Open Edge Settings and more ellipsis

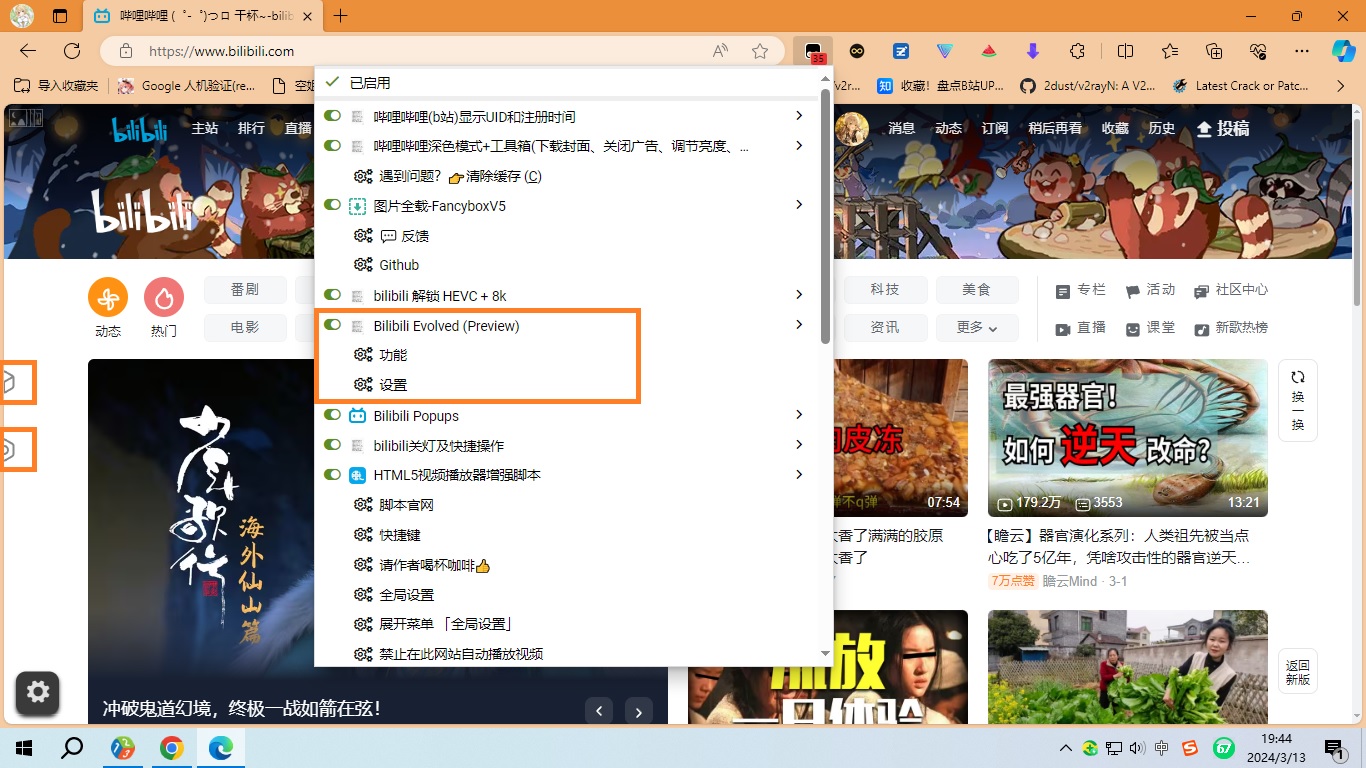point(1301,51)
